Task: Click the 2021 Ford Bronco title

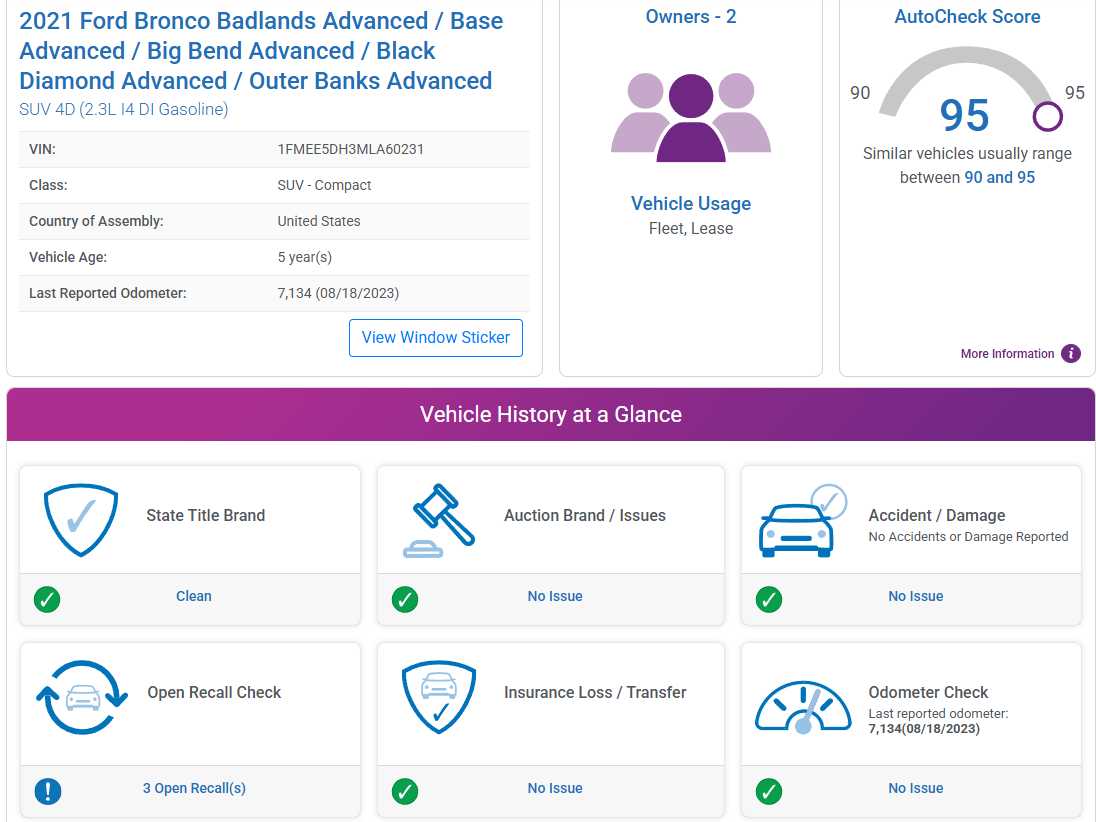Action: (x=261, y=51)
